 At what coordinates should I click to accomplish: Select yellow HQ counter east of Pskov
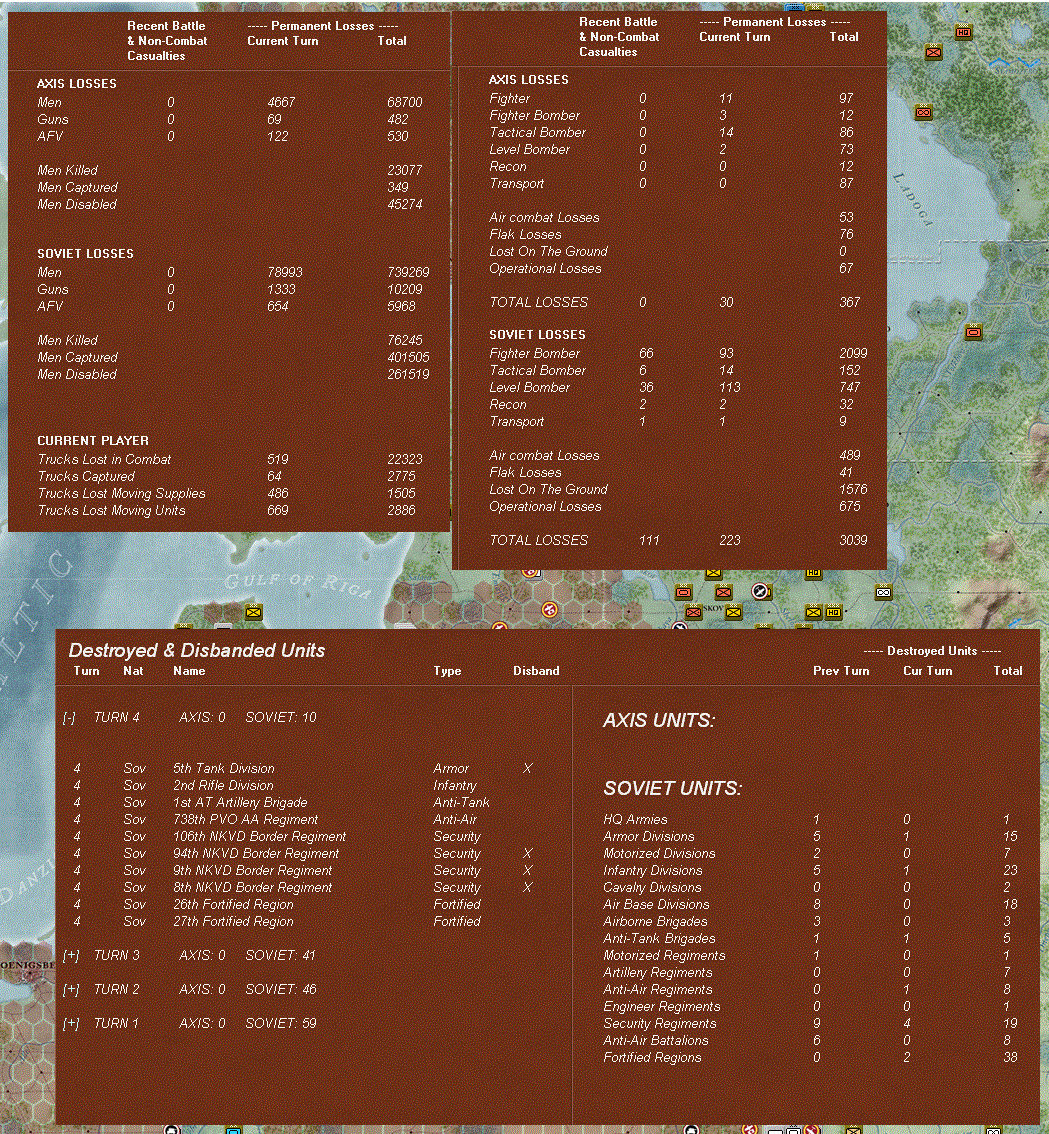pyautogui.click(x=833, y=613)
